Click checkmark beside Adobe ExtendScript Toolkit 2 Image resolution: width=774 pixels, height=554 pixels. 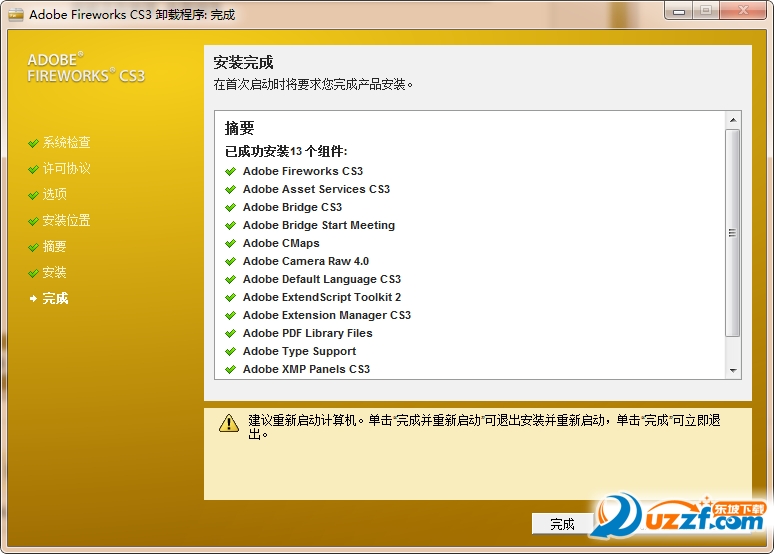[231, 298]
